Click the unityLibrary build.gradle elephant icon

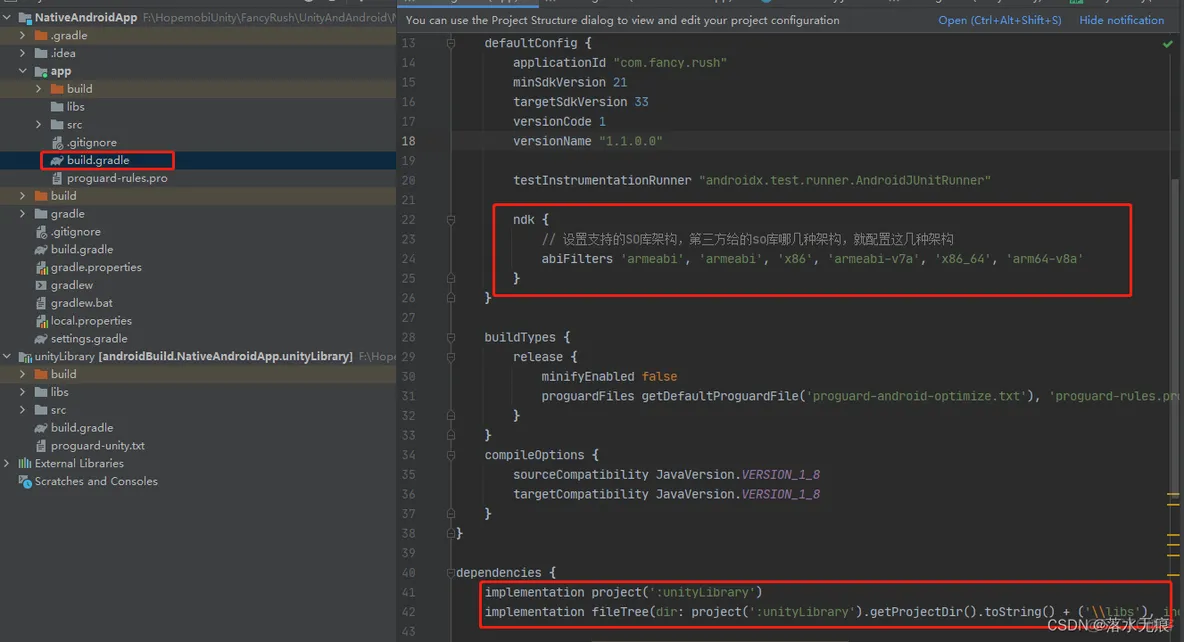click(x=41, y=427)
